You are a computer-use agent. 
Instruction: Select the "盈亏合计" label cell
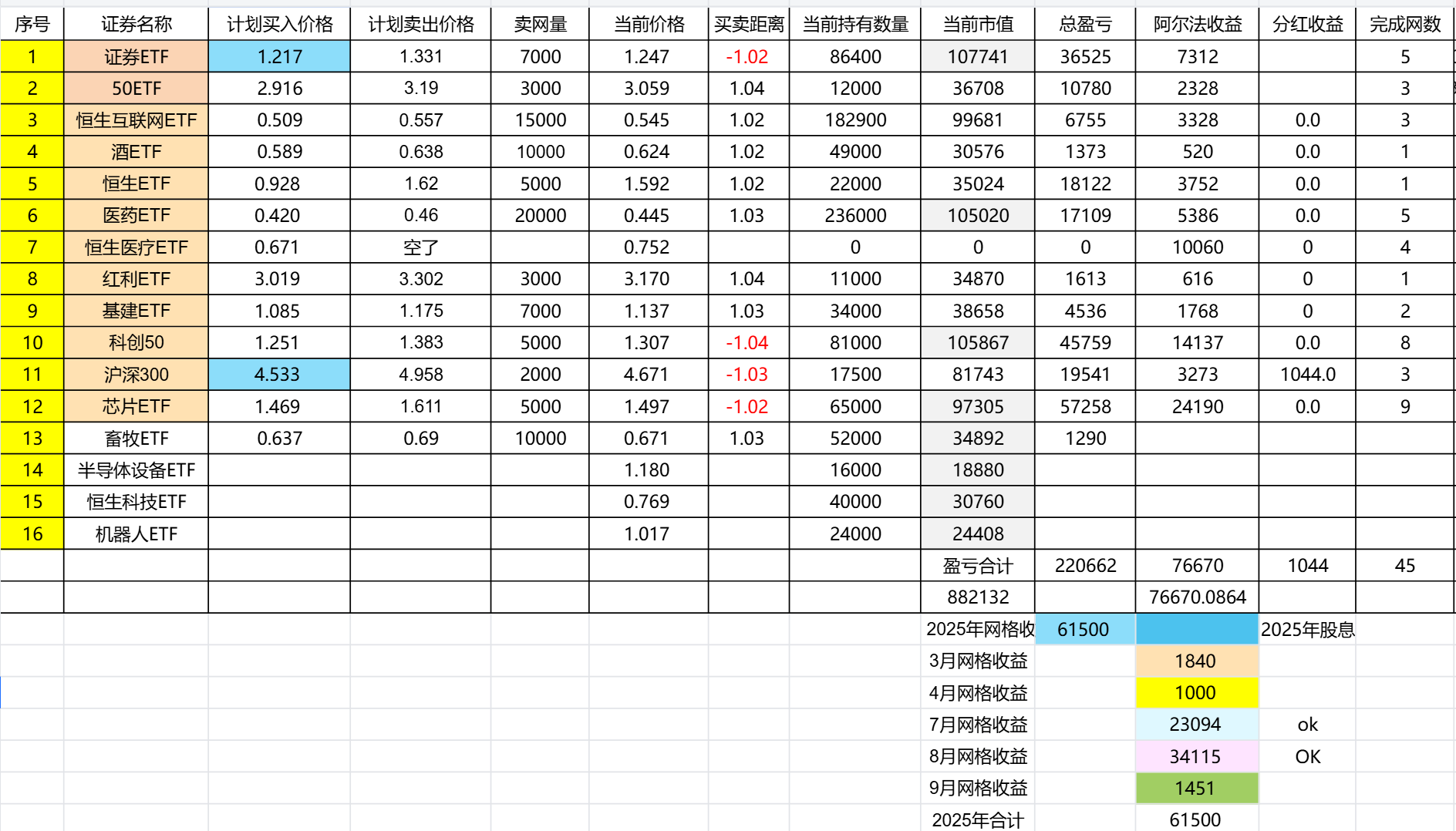tap(978, 566)
